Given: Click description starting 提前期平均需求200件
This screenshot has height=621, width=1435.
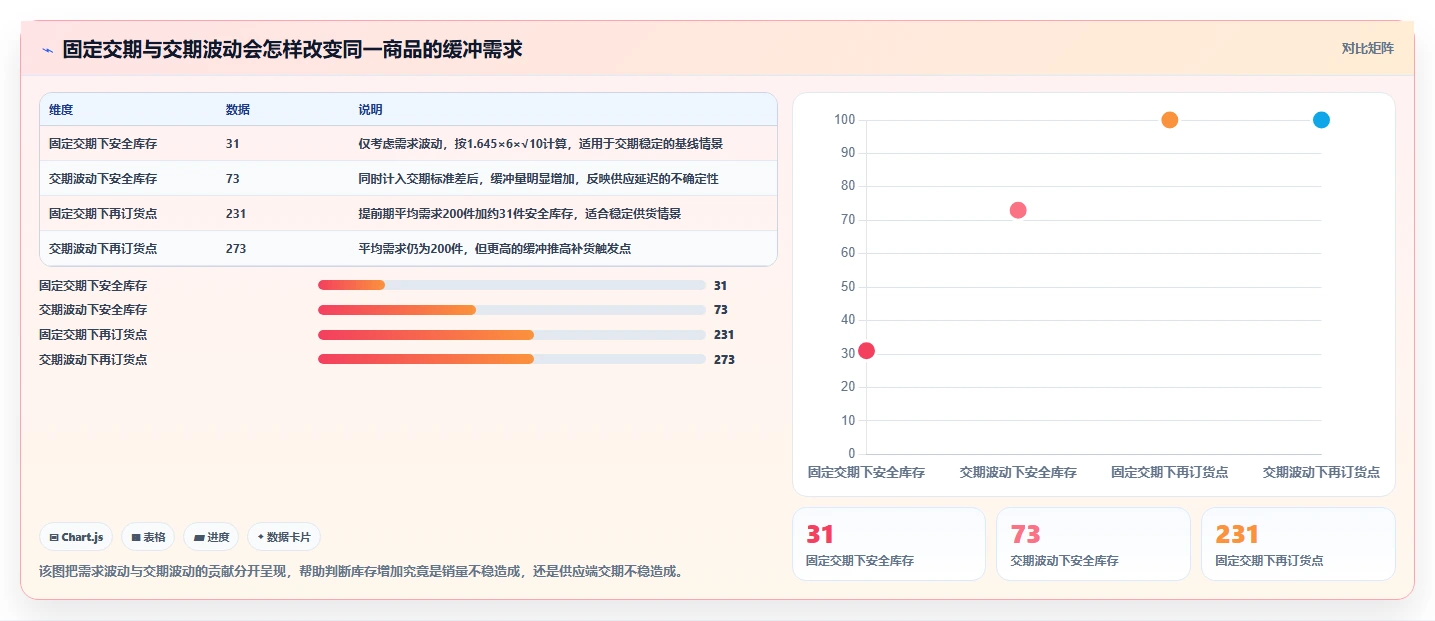Looking at the screenshot, I should (520, 214).
